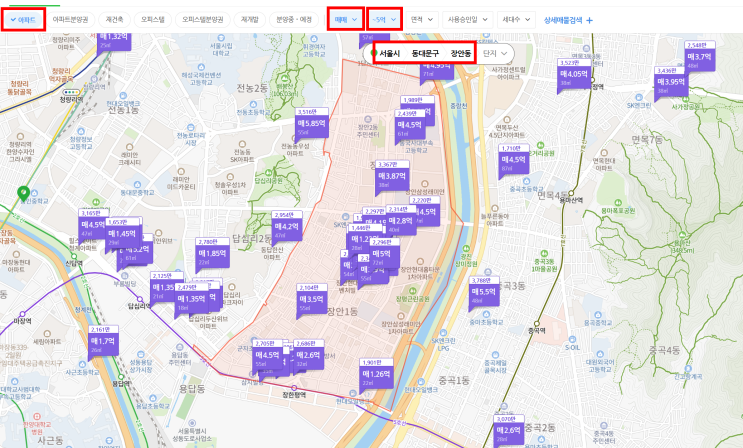This screenshot has height=448, width=743.
Task: Open the 매 1.26억 22㎡ listing marker
Action: pos(376,374)
